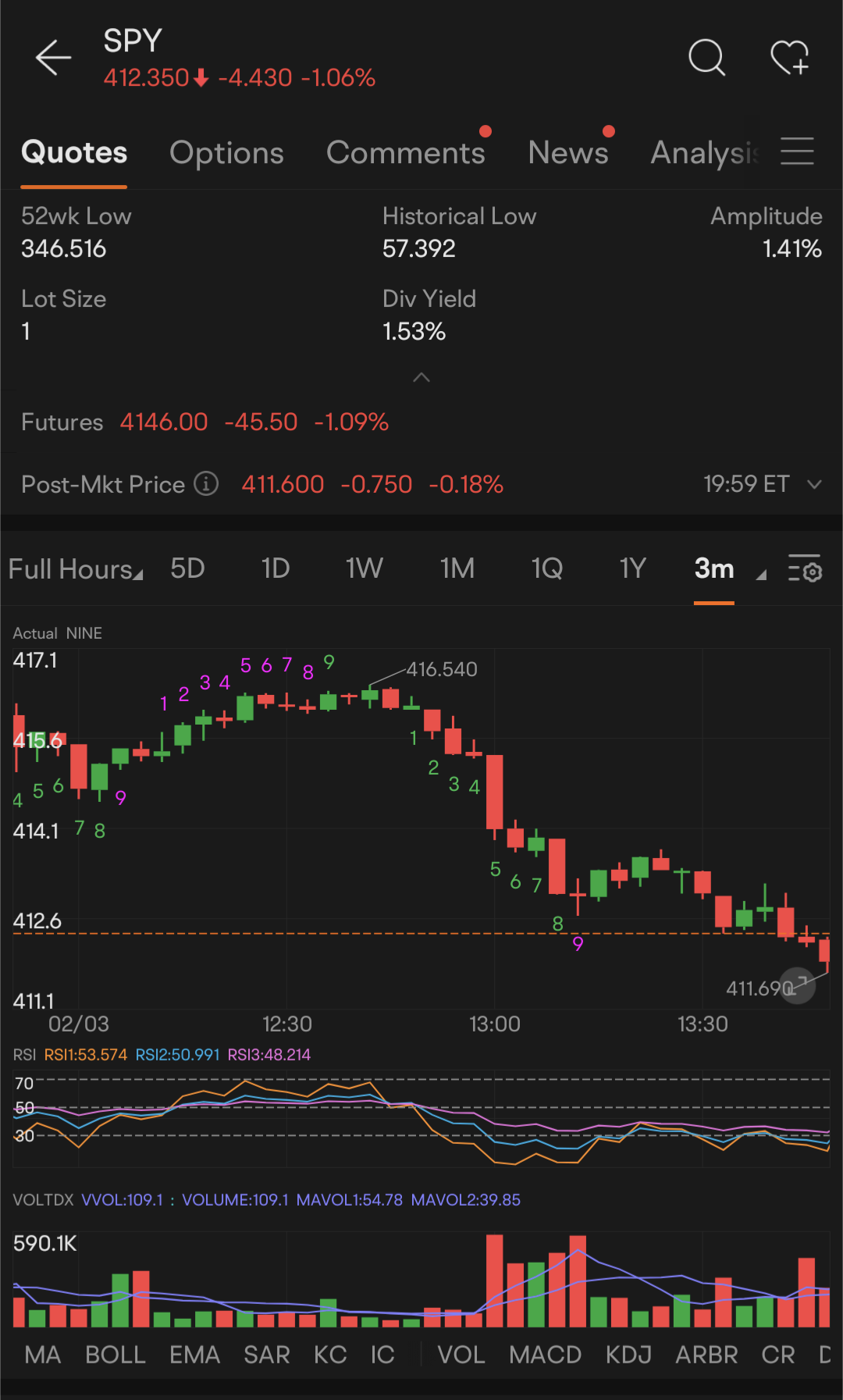Tap the RSI3:48.214 legend value
Screen dimensions: 843x1400
pos(269,1055)
